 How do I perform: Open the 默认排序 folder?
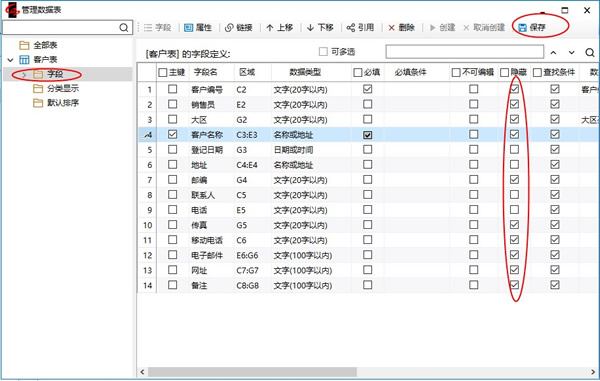[56, 103]
